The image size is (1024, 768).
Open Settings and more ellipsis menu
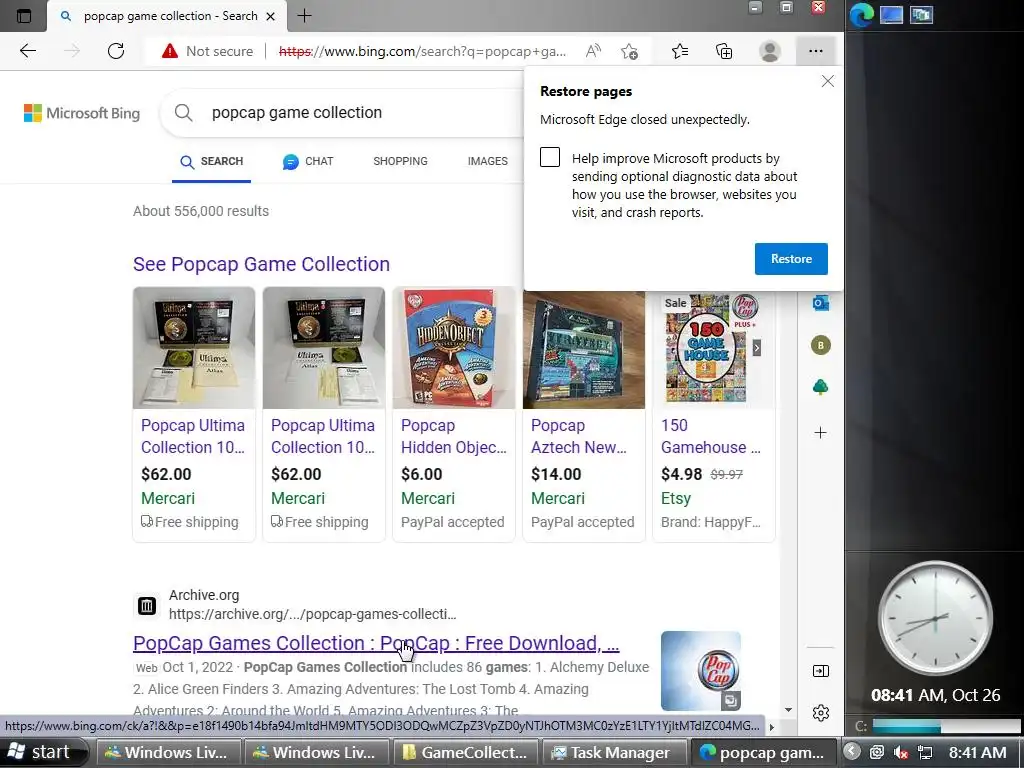pyautogui.click(x=816, y=51)
